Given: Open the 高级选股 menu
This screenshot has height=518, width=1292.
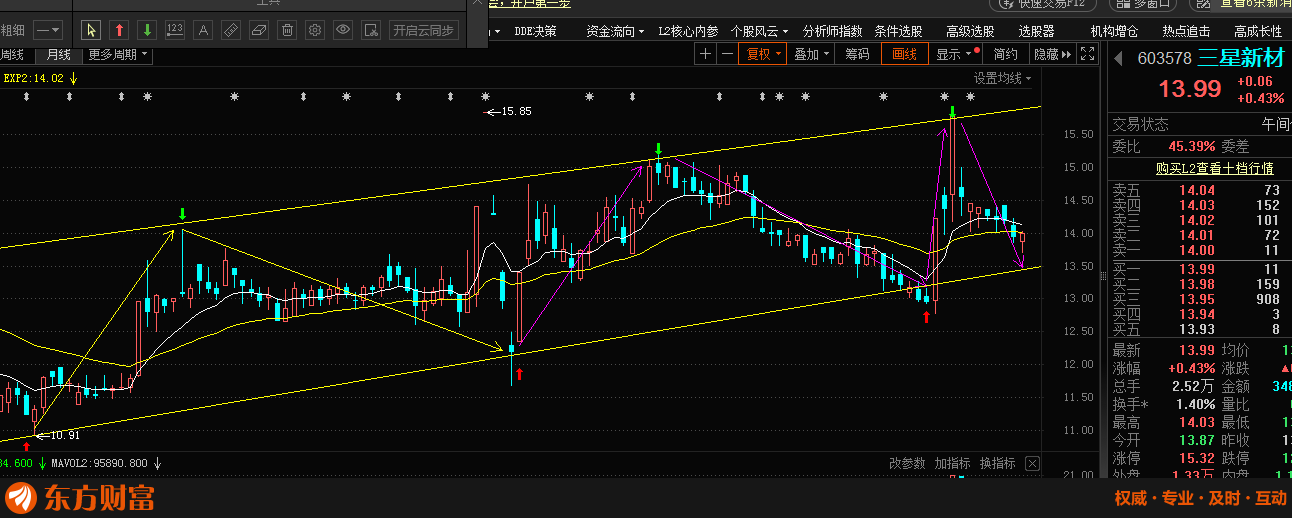Looking at the screenshot, I should pos(970,31).
